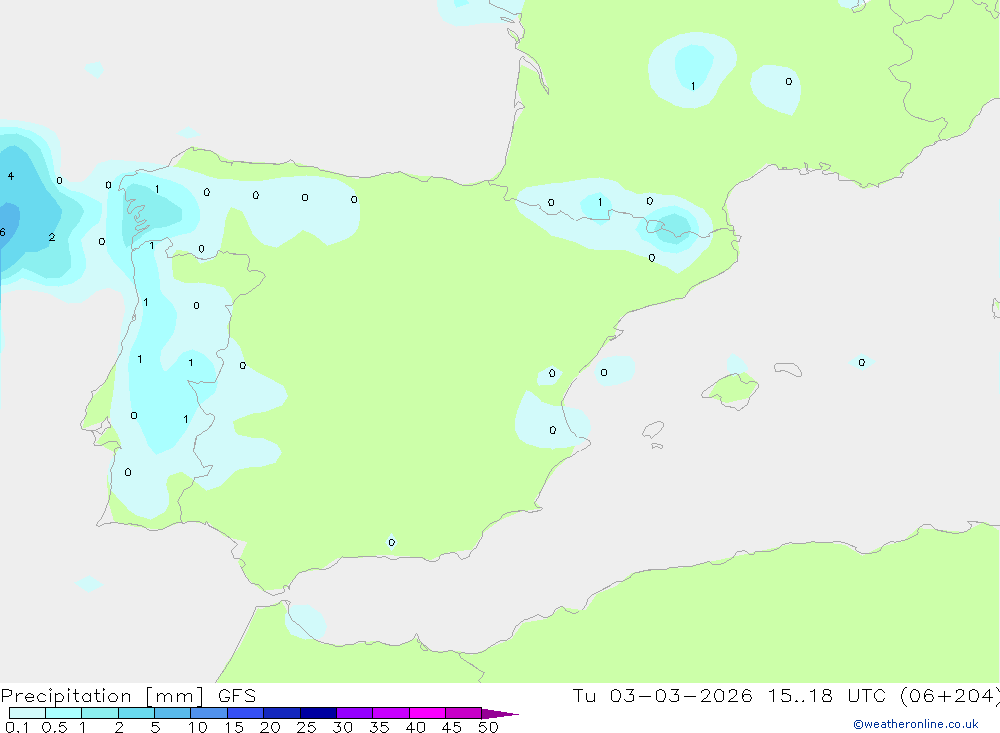Select the 35–40 mm legend swatch
Screen dimensions: 1000x733
pyautogui.click(x=390, y=713)
